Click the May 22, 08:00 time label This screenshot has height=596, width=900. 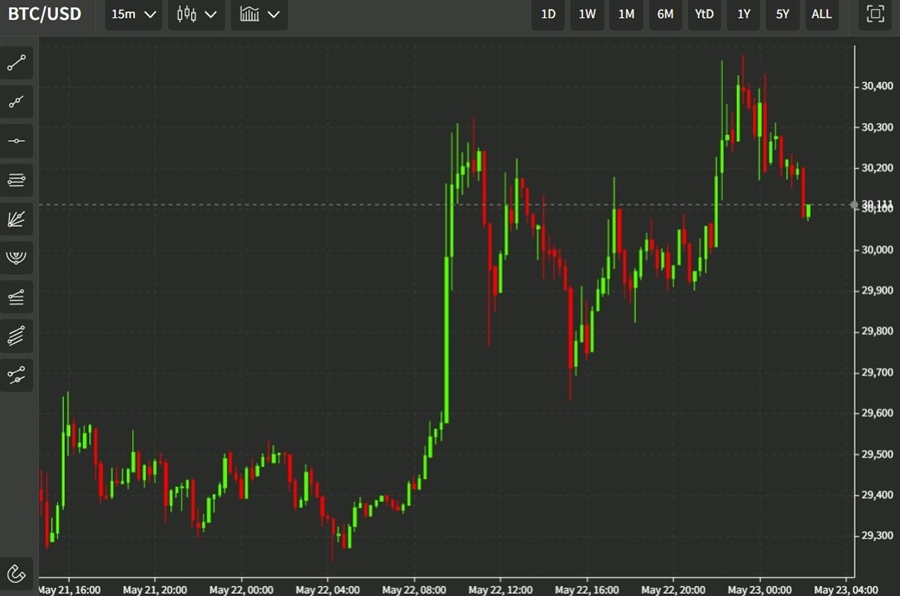414,590
